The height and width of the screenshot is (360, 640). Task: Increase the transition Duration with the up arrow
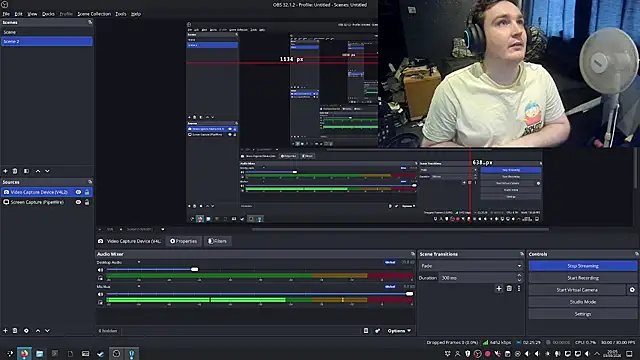pos(519,276)
